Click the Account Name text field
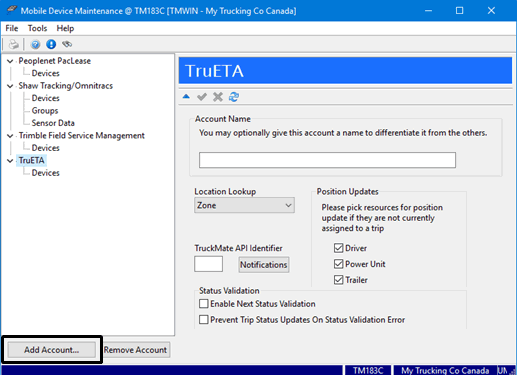The height and width of the screenshot is (375, 517). (x=327, y=160)
